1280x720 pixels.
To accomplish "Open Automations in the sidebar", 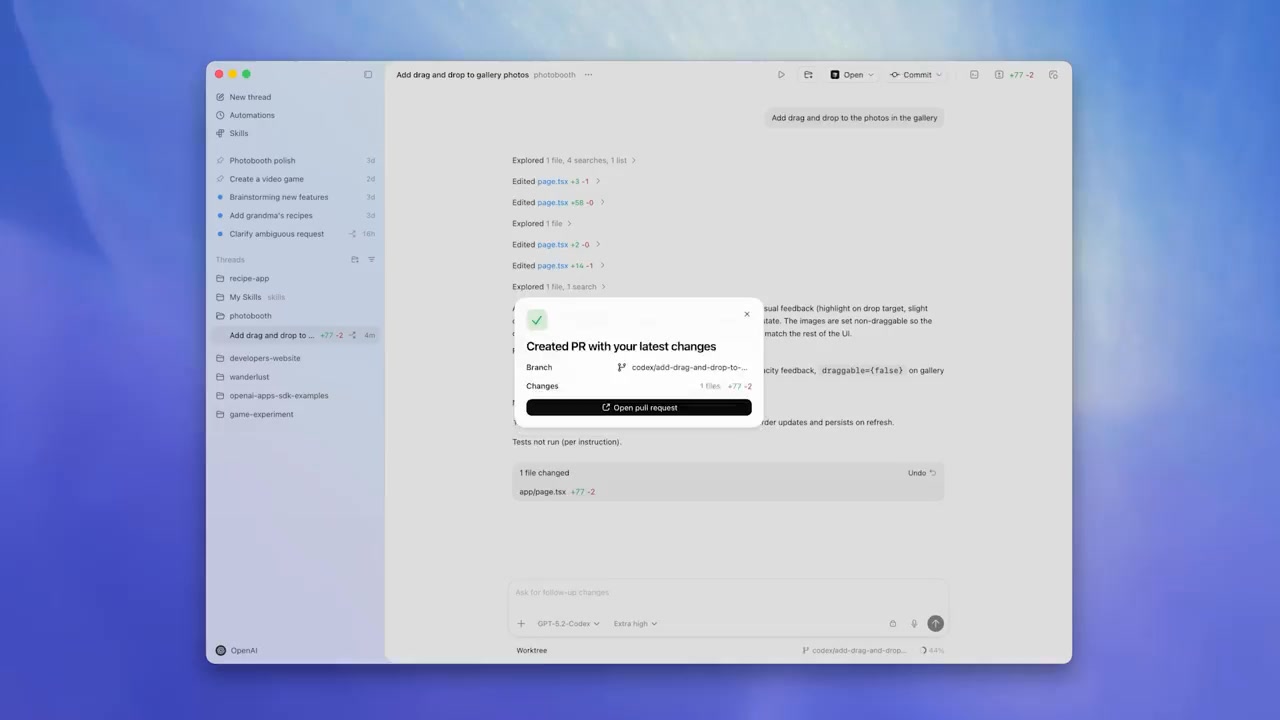I will click(252, 115).
